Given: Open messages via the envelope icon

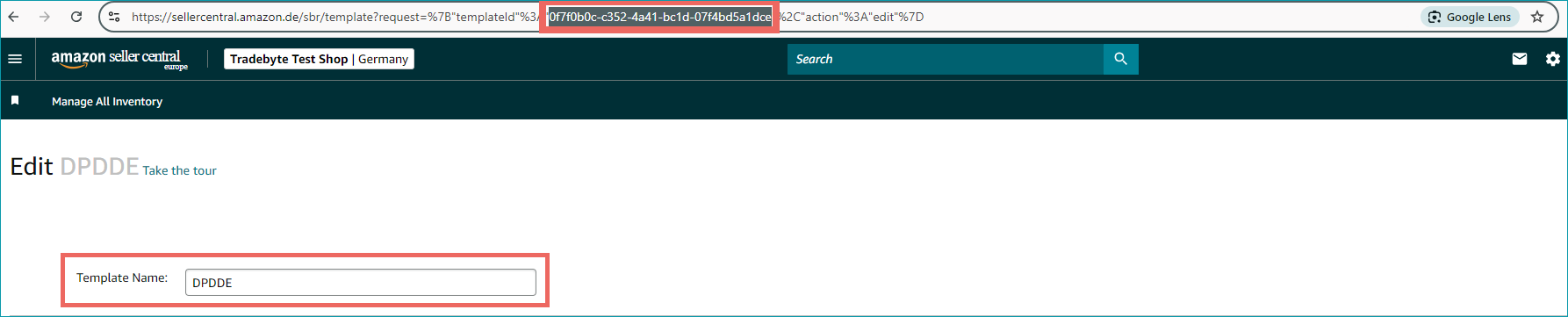Looking at the screenshot, I should [1520, 59].
